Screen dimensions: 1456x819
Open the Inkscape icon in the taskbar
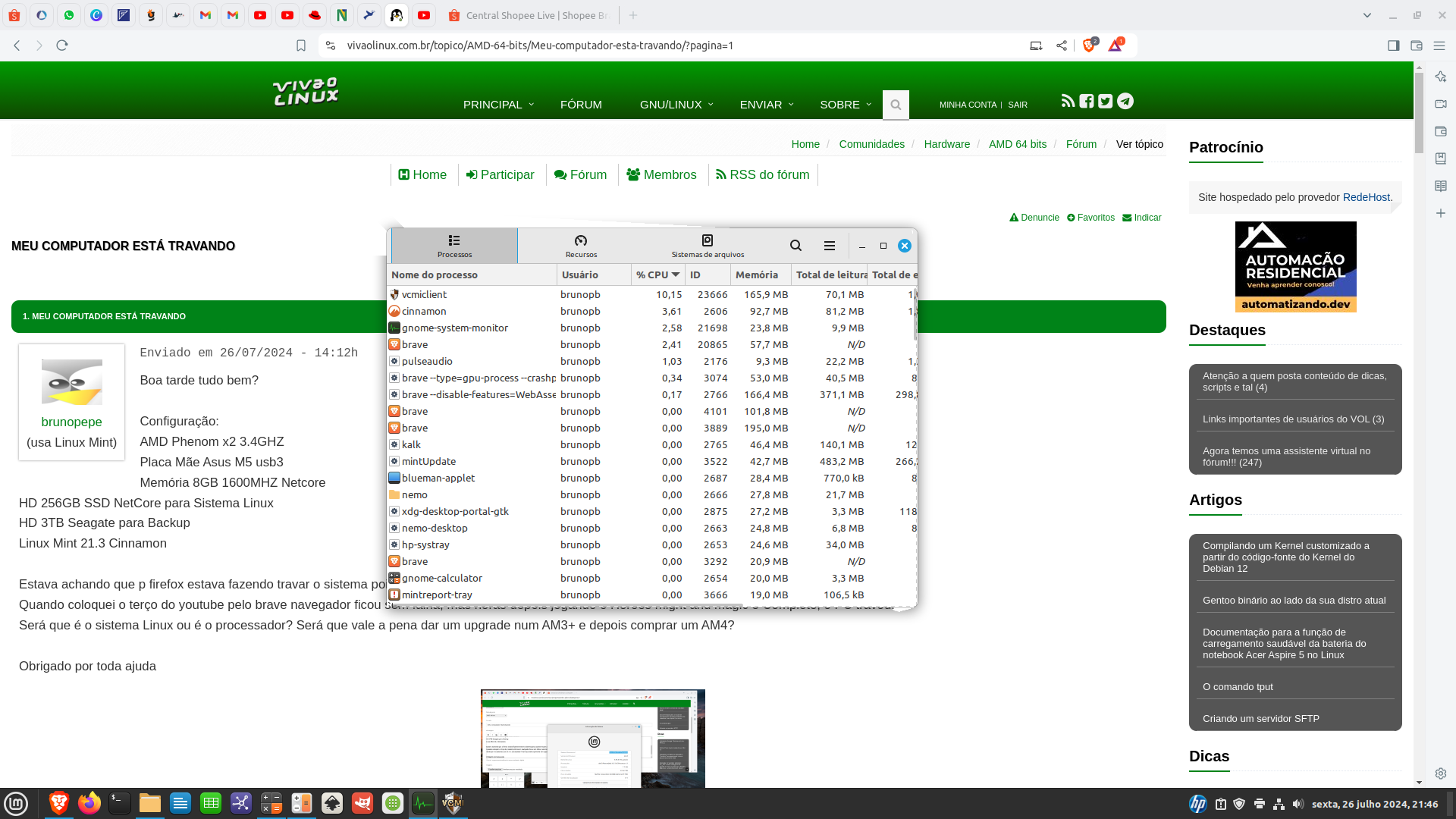(x=331, y=803)
